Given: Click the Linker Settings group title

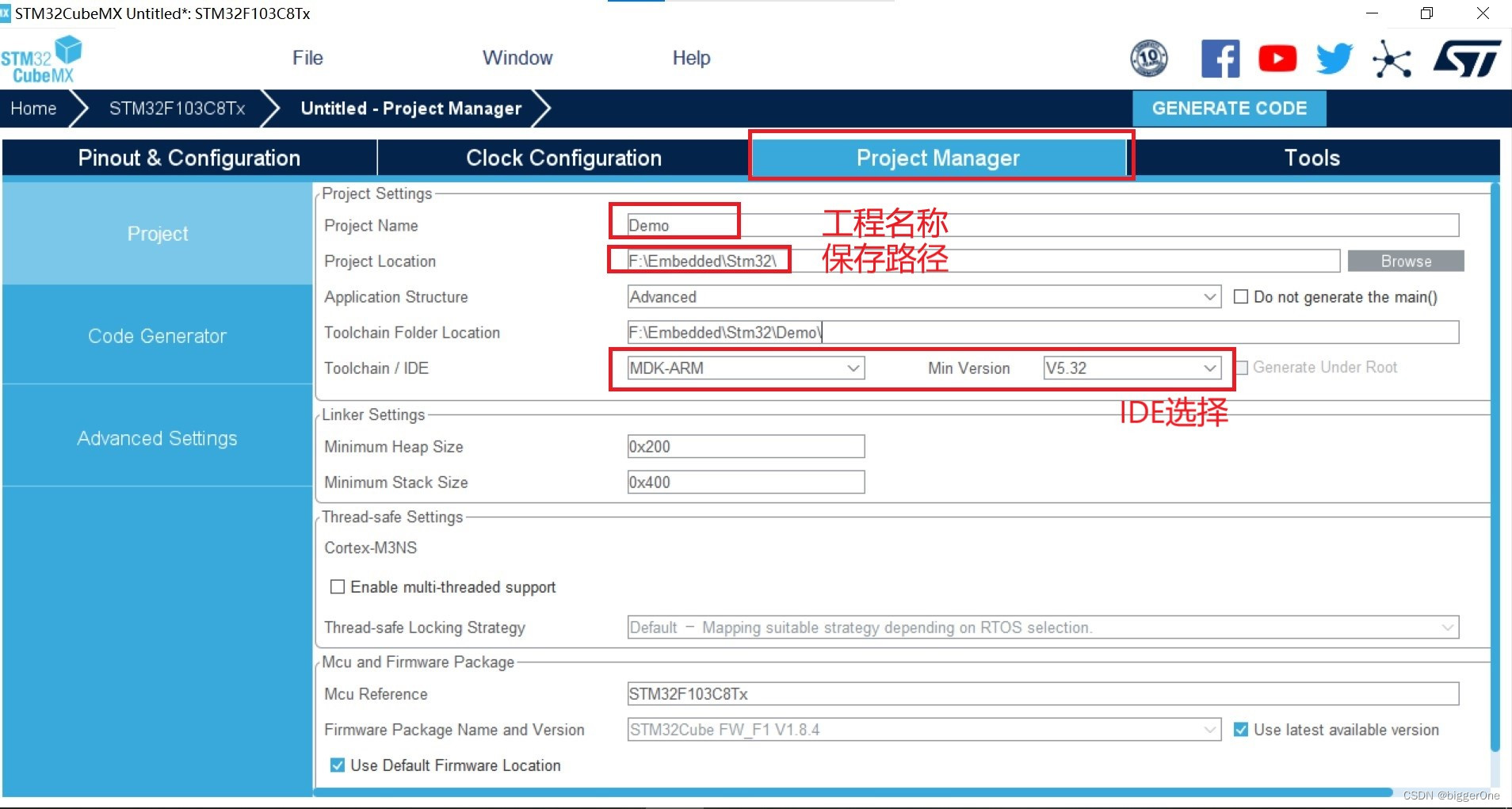Looking at the screenshot, I should point(373,414).
